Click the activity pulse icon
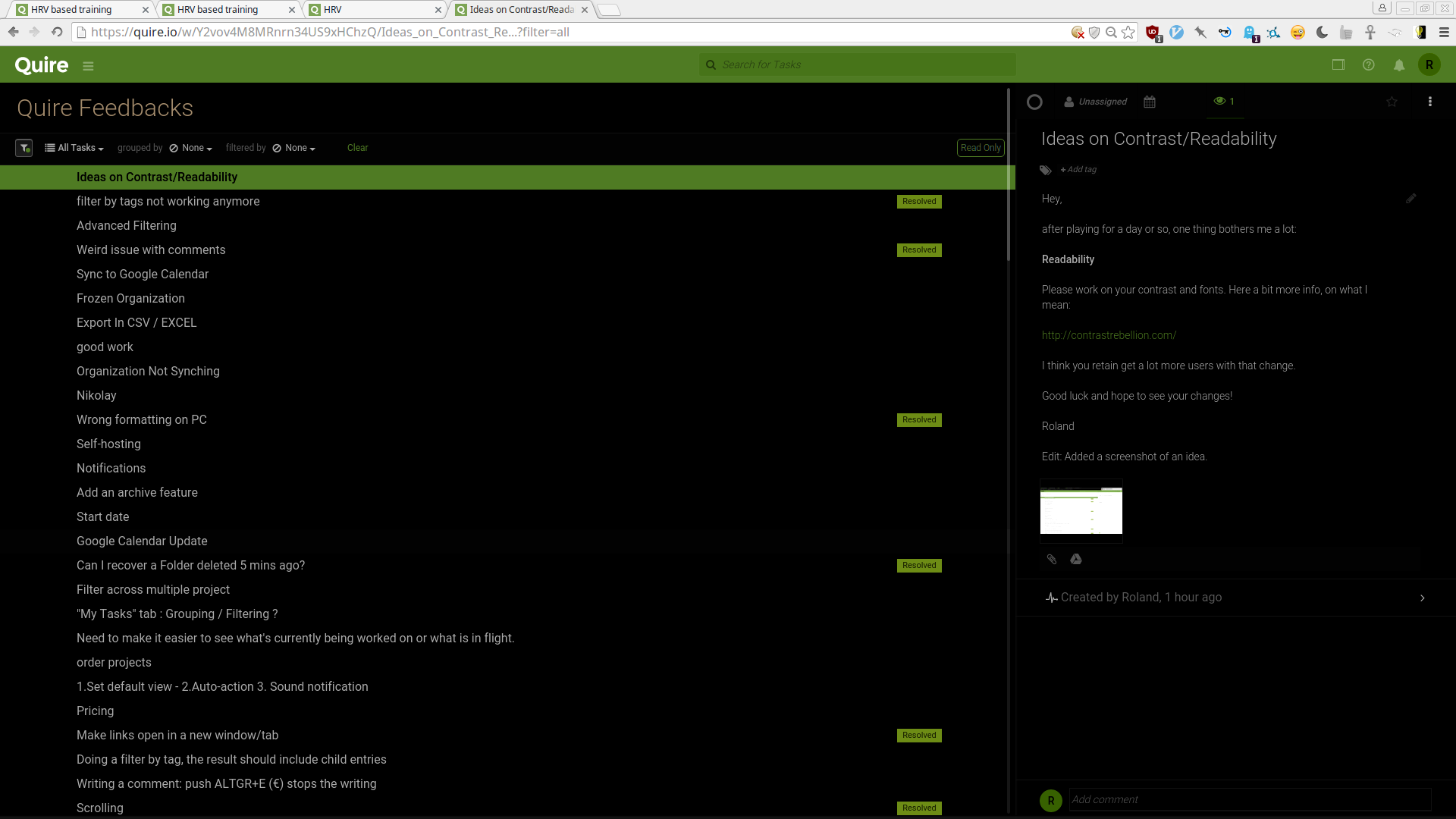 (1051, 598)
